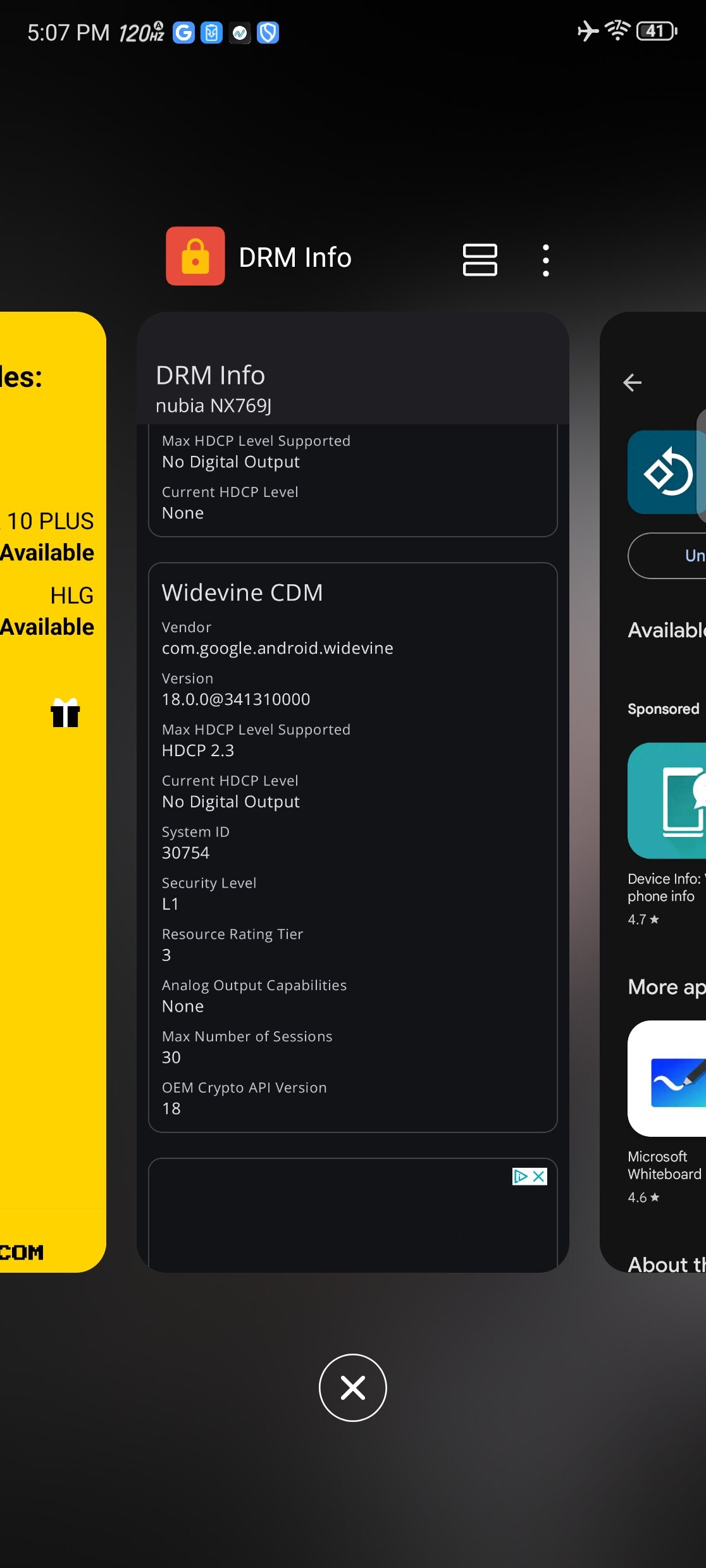
Task: Tap the DRM Info app lock icon
Action: pyautogui.click(x=195, y=256)
